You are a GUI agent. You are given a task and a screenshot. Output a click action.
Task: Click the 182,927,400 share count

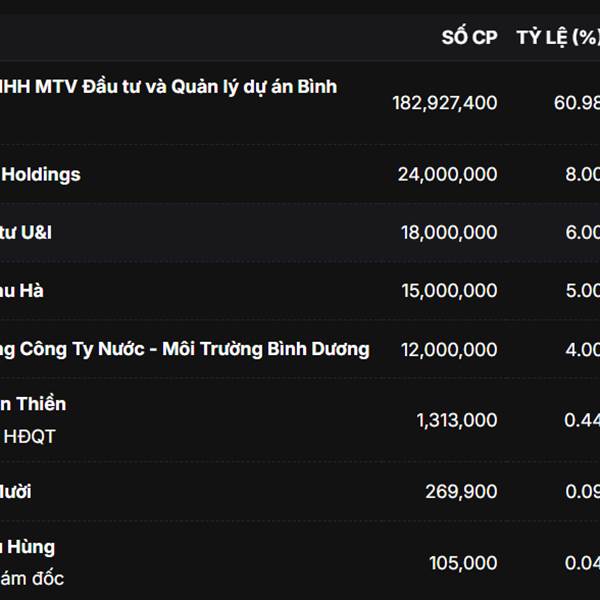[444, 103]
